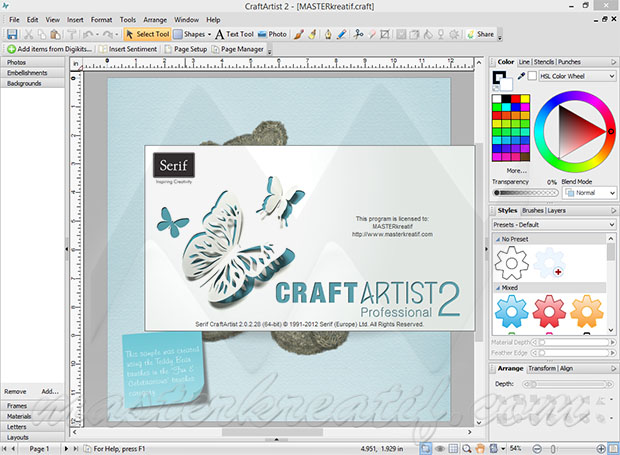This screenshot has width=620, height=455.
Task: Click the Save disk icon in toolbar
Action: [12, 34]
